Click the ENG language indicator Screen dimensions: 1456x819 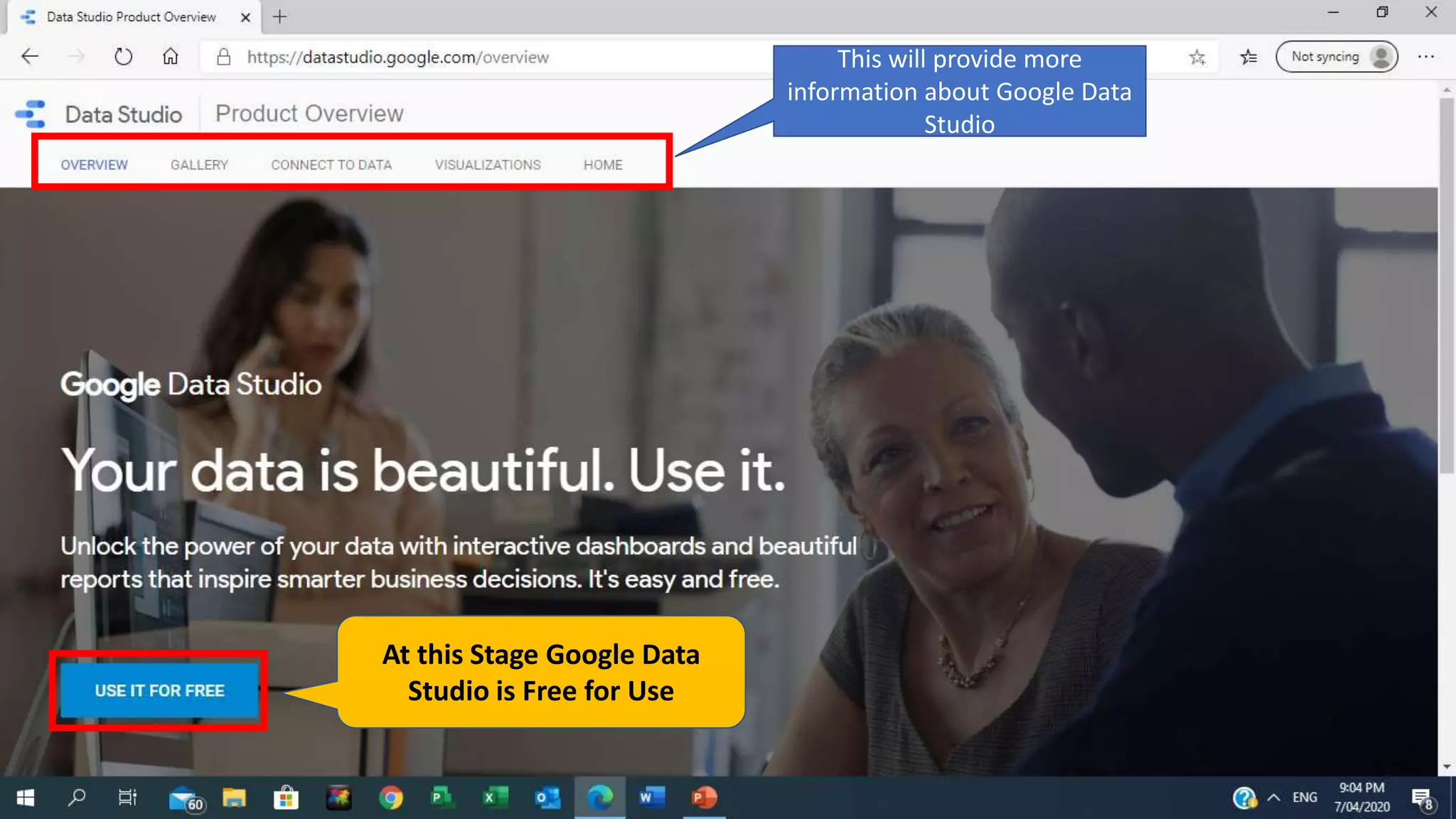(1305, 798)
